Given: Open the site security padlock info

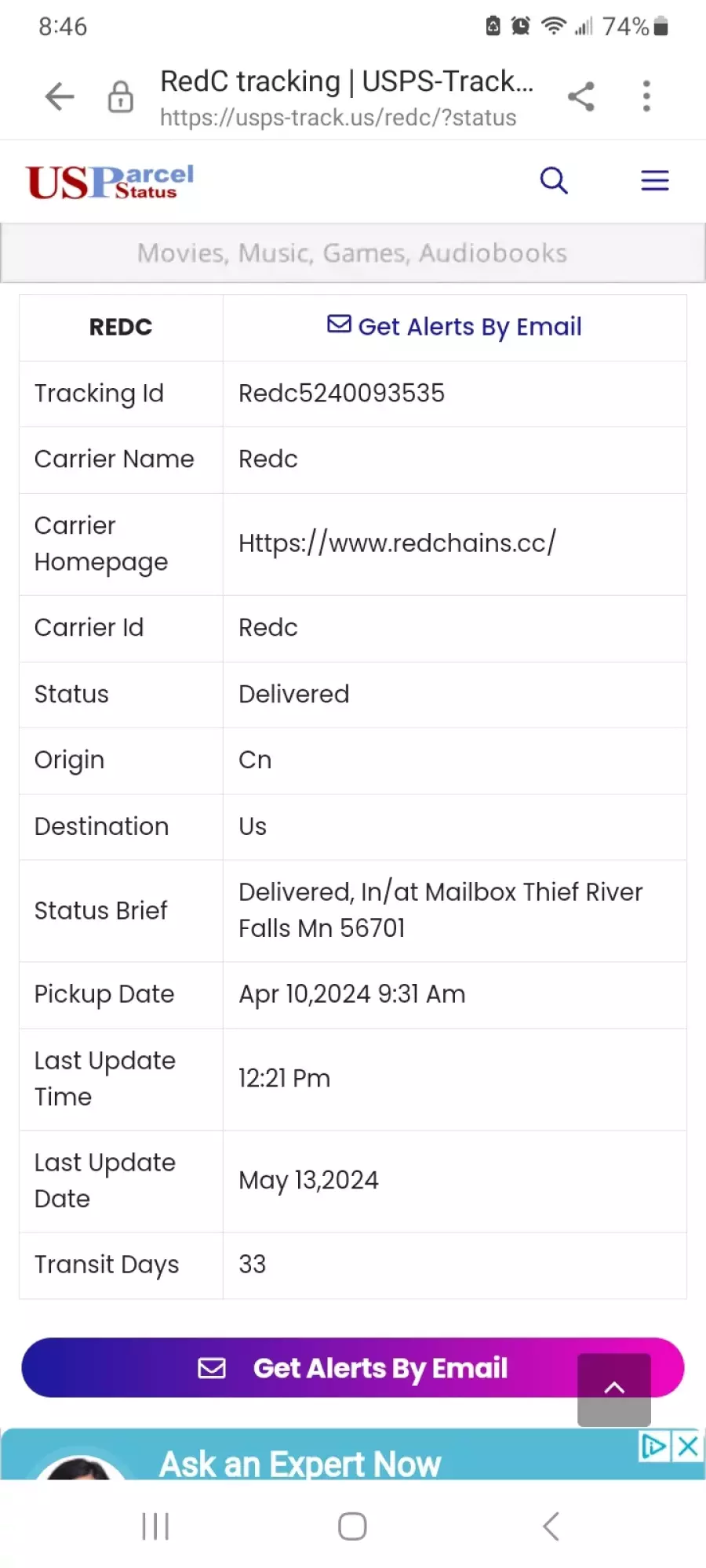Looking at the screenshot, I should pos(120,96).
